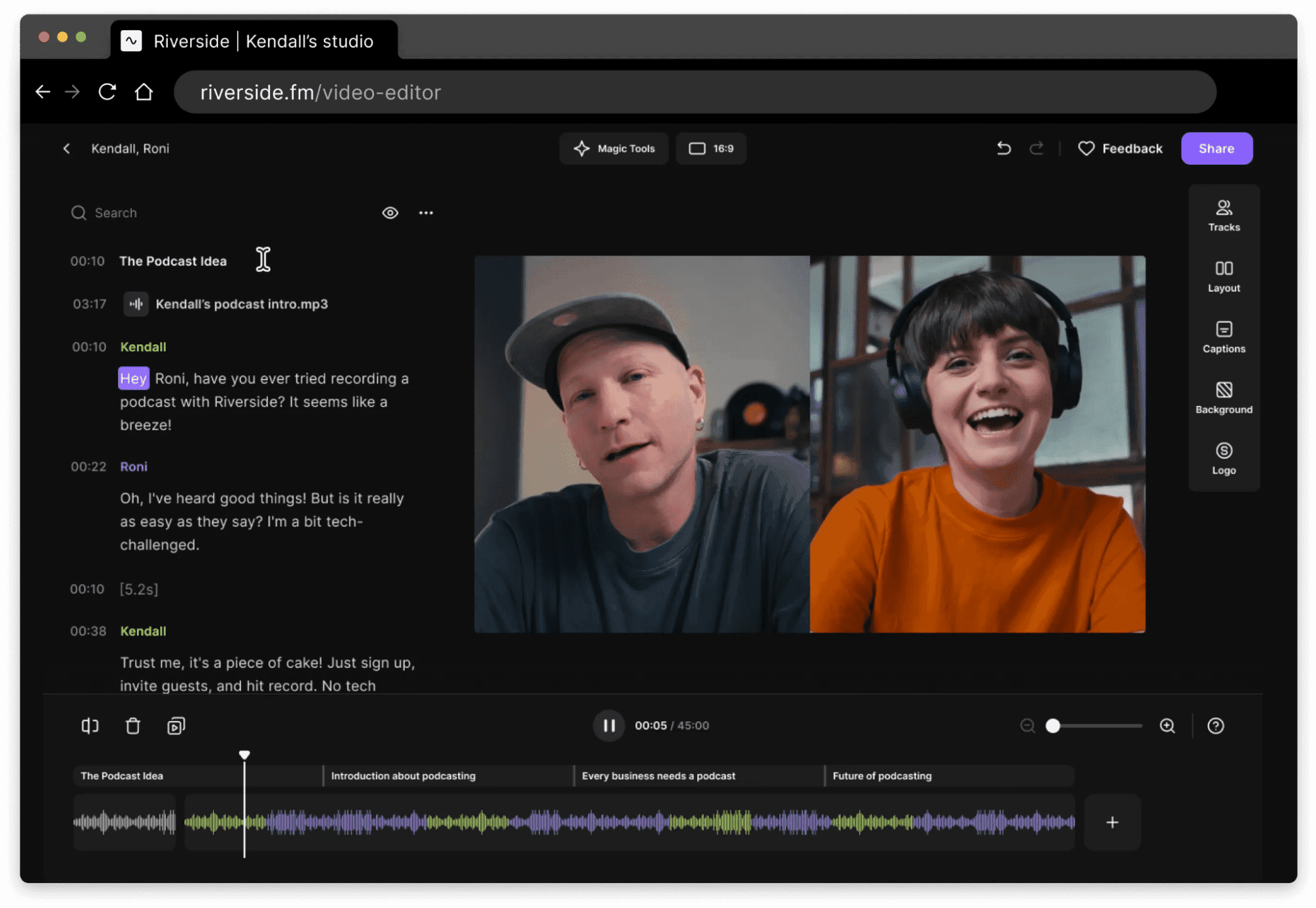Undo the last edit
Image resolution: width=1316 pixels, height=908 pixels.
click(1003, 148)
